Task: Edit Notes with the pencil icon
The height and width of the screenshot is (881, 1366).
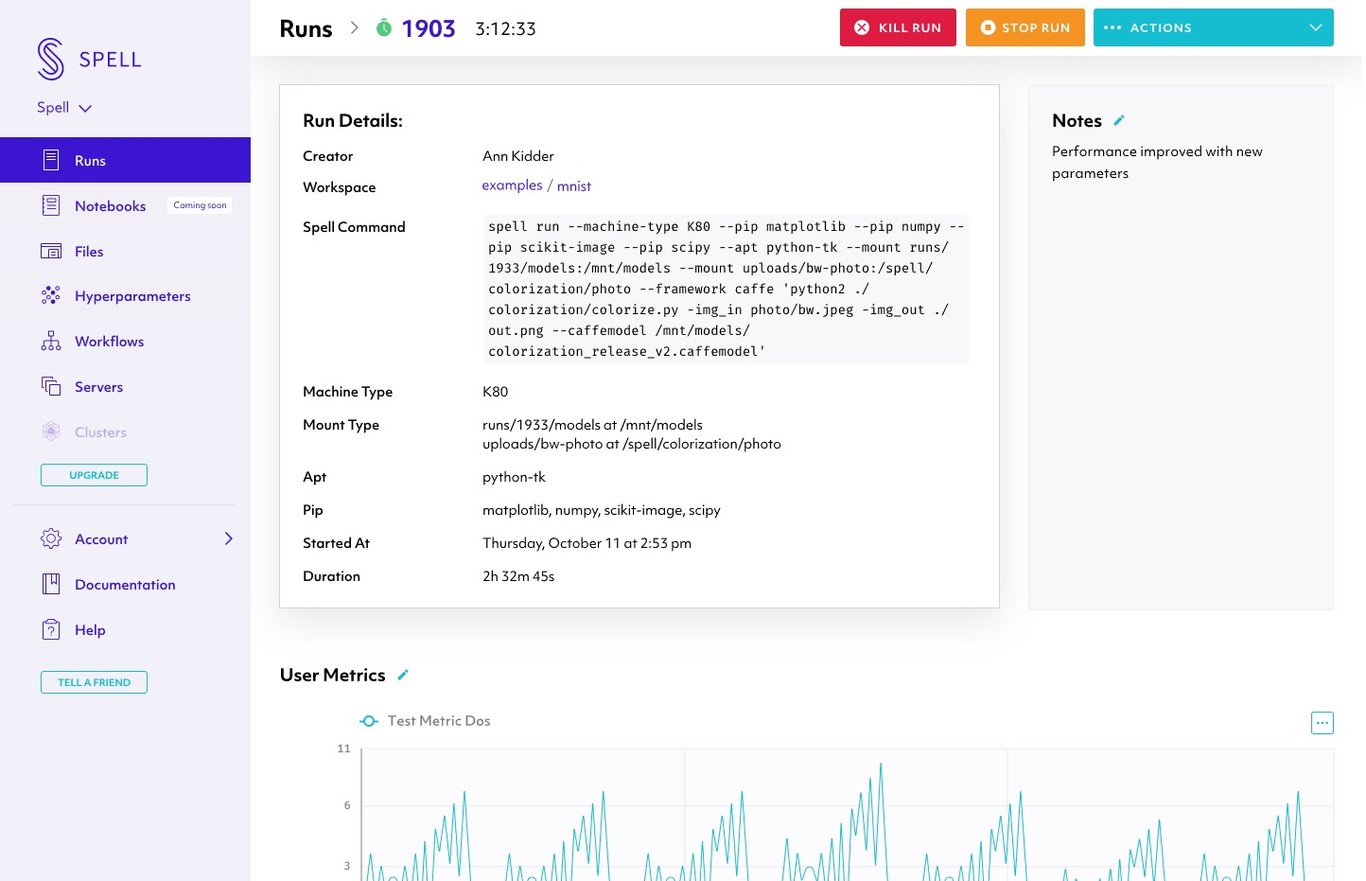Action: 1119,121
